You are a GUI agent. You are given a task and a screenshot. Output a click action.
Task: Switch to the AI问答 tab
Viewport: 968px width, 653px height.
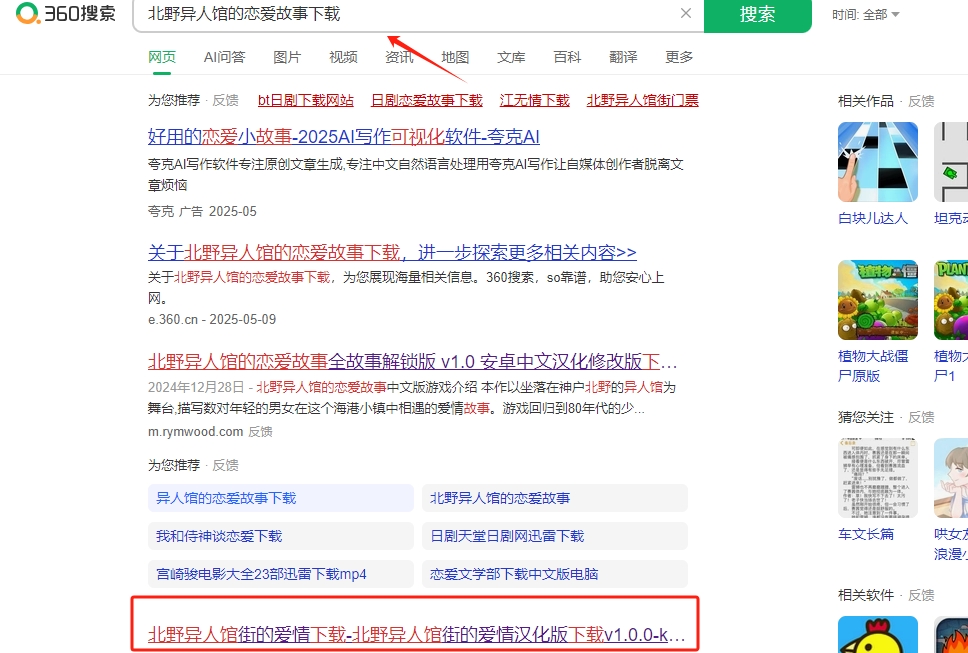(224, 57)
